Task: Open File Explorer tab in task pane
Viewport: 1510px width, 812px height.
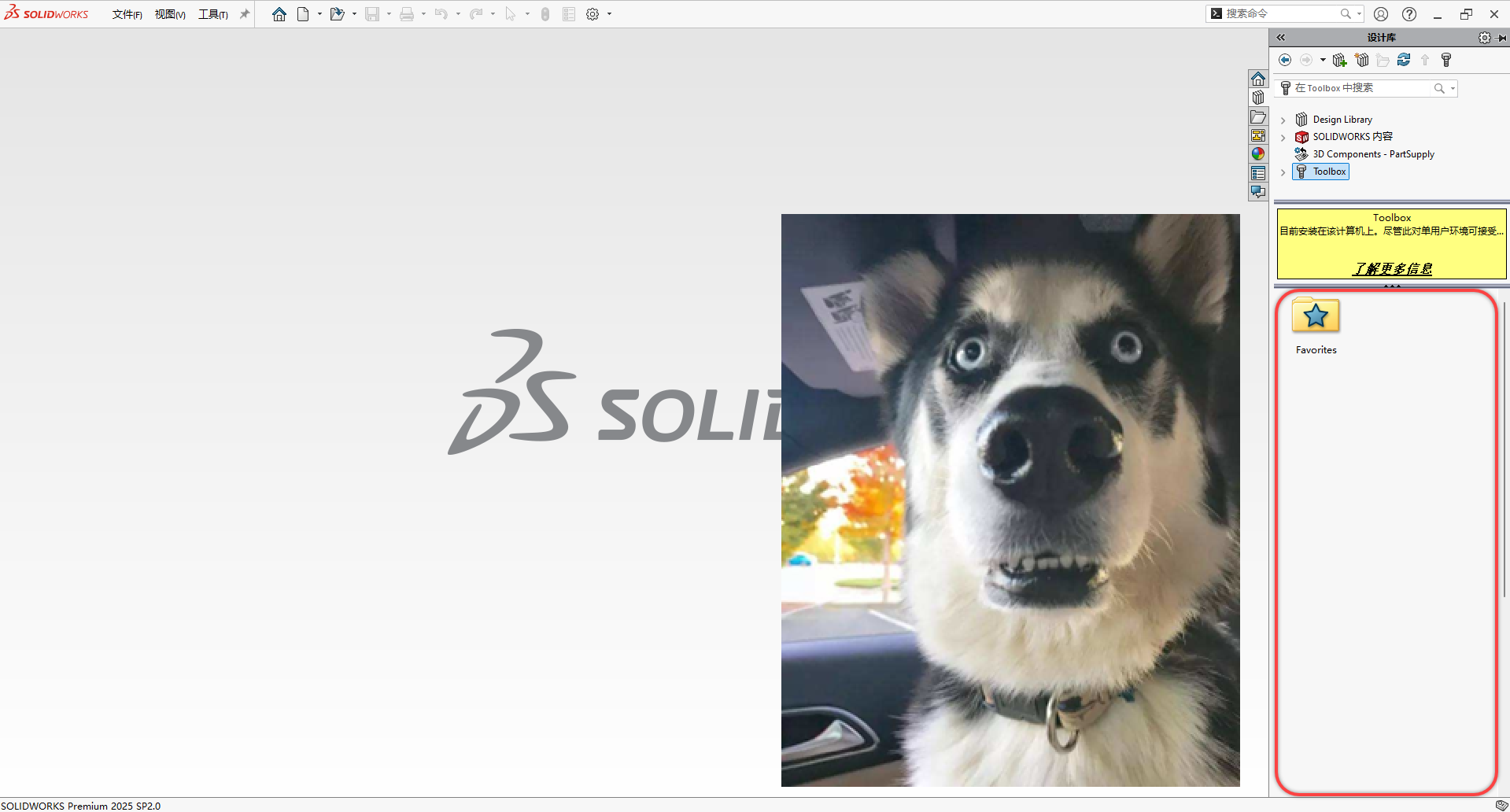Action: [x=1258, y=117]
